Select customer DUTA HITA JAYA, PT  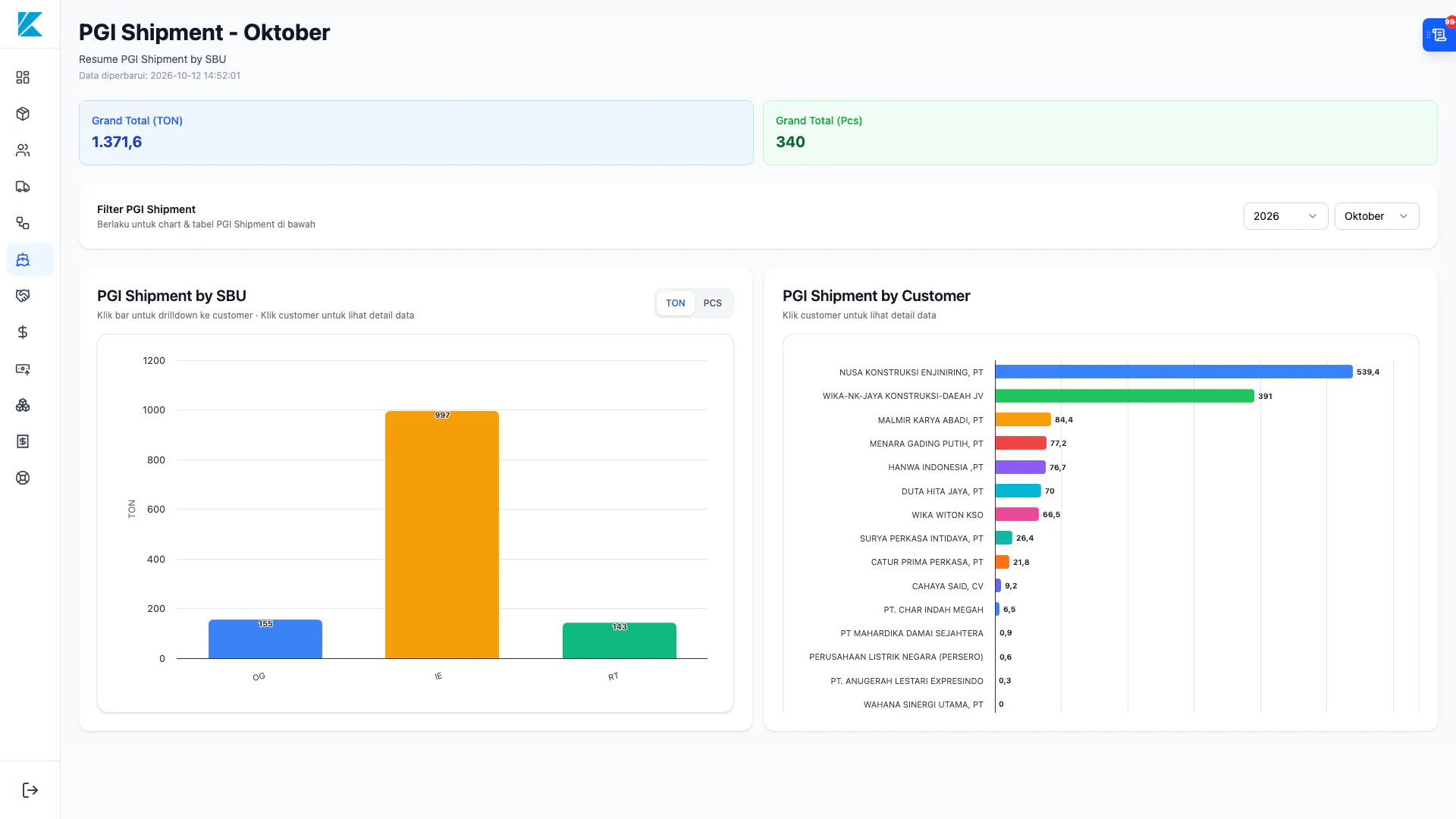click(x=942, y=491)
